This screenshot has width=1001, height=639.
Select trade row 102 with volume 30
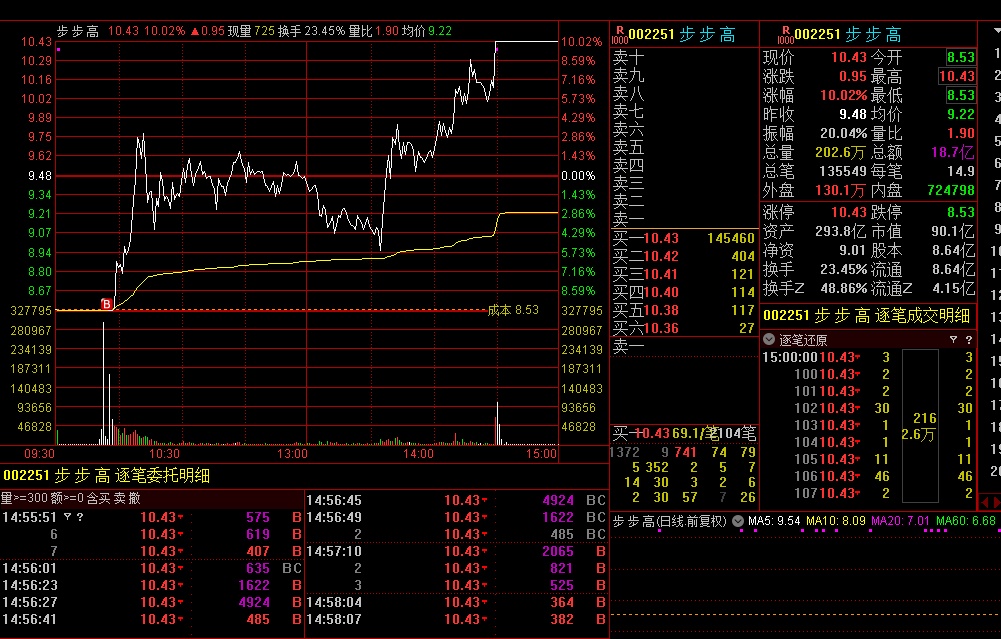point(868,408)
